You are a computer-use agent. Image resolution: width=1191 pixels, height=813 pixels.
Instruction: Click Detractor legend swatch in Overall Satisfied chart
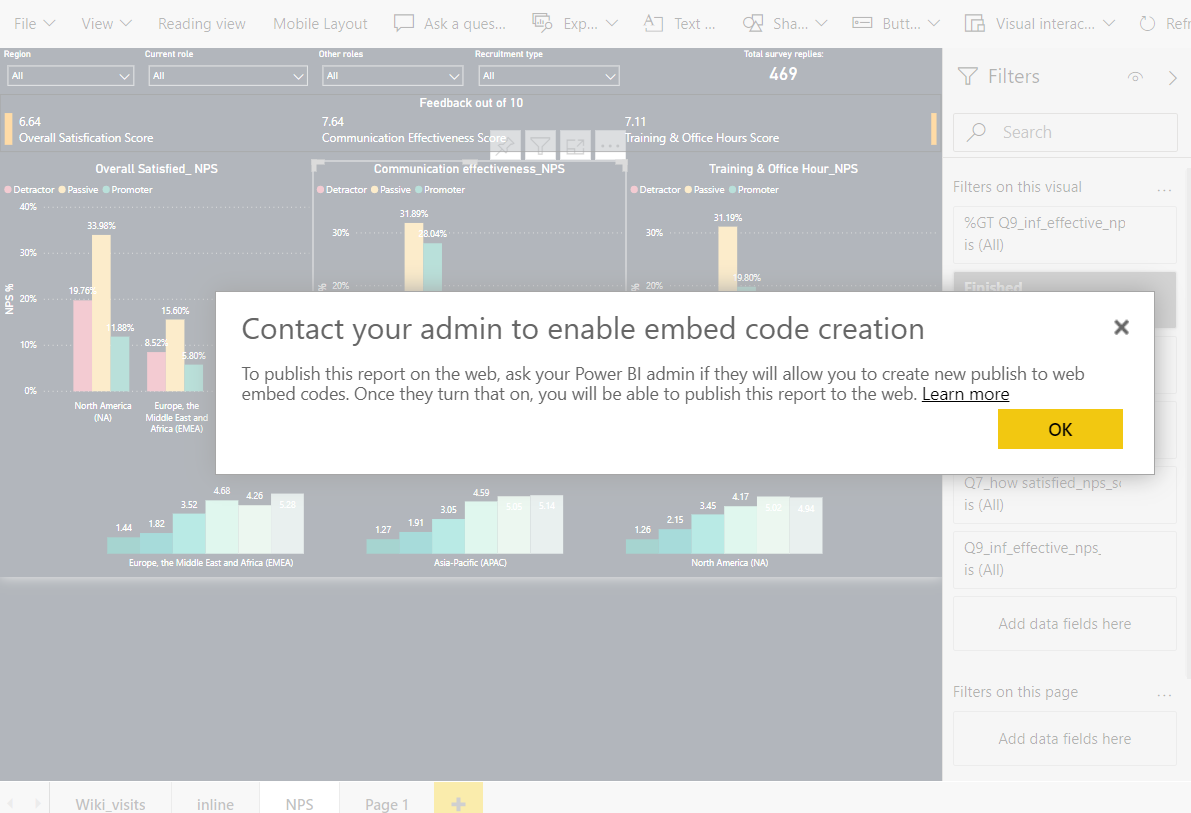pos(8,190)
